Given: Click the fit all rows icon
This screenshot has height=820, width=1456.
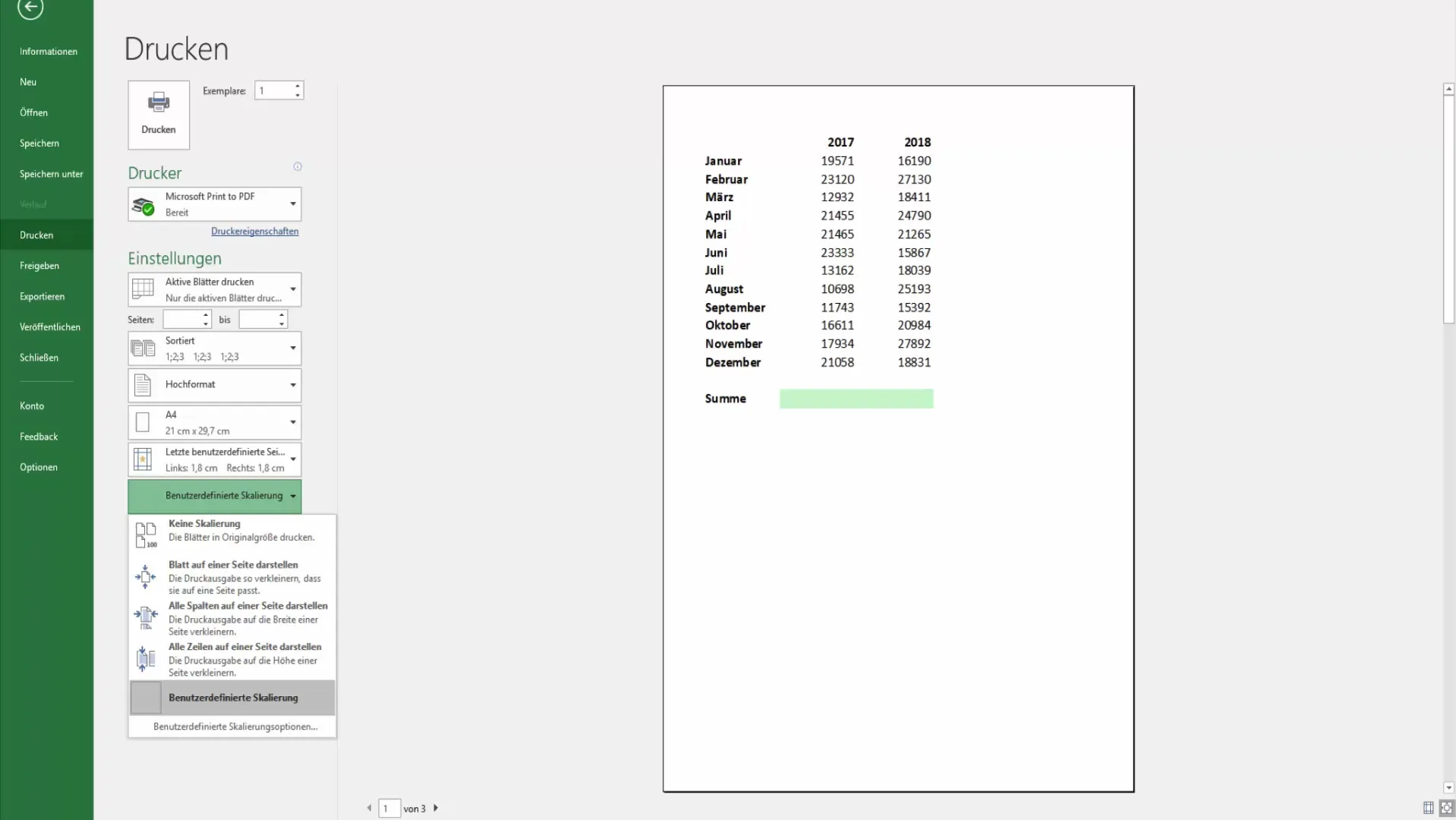Looking at the screenshot, I should [x=146, y=658].
